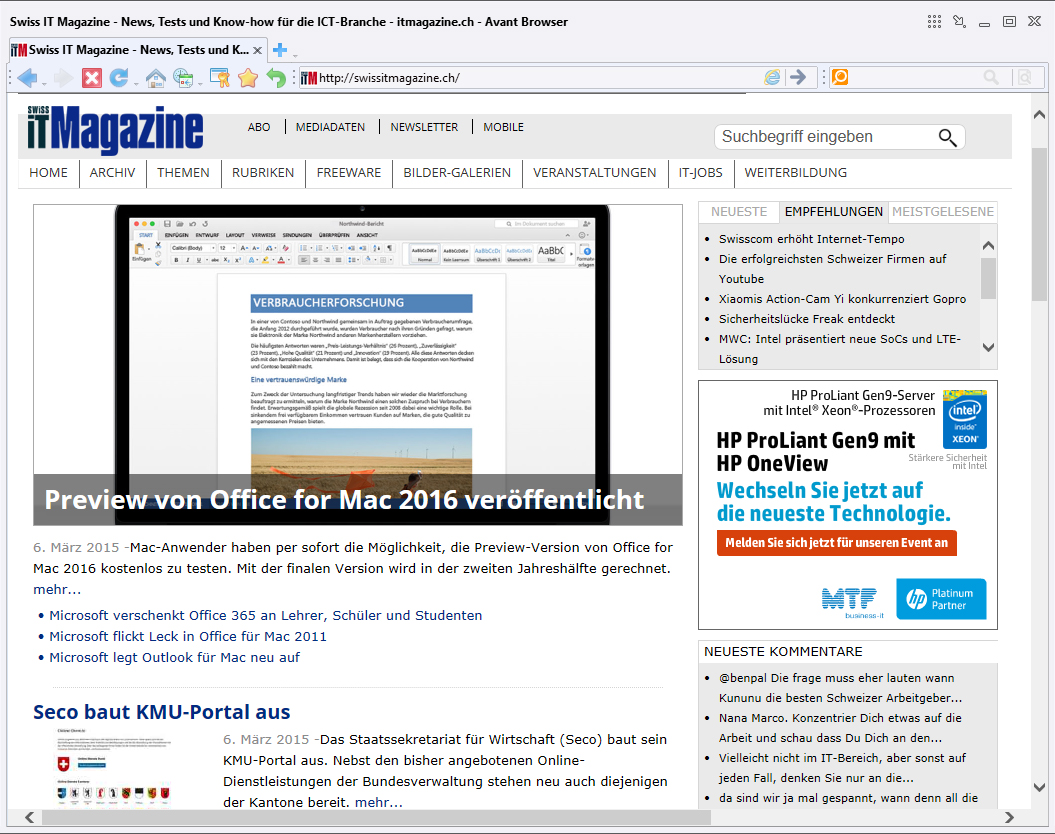Click the page vertical scrollbar thumb
The width and height of the screenshot is (1055, 834).
(1040, 224)
